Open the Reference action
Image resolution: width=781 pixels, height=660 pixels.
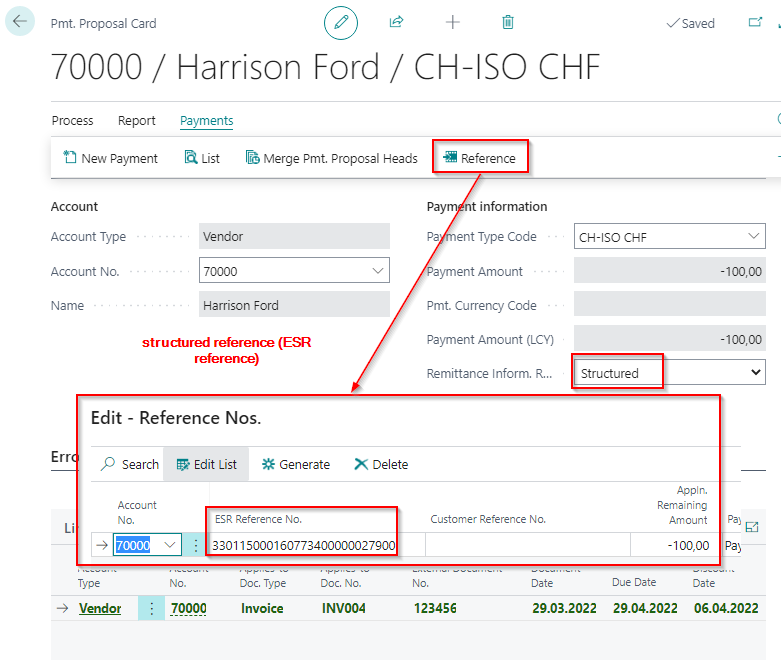(x=479, y=158)
